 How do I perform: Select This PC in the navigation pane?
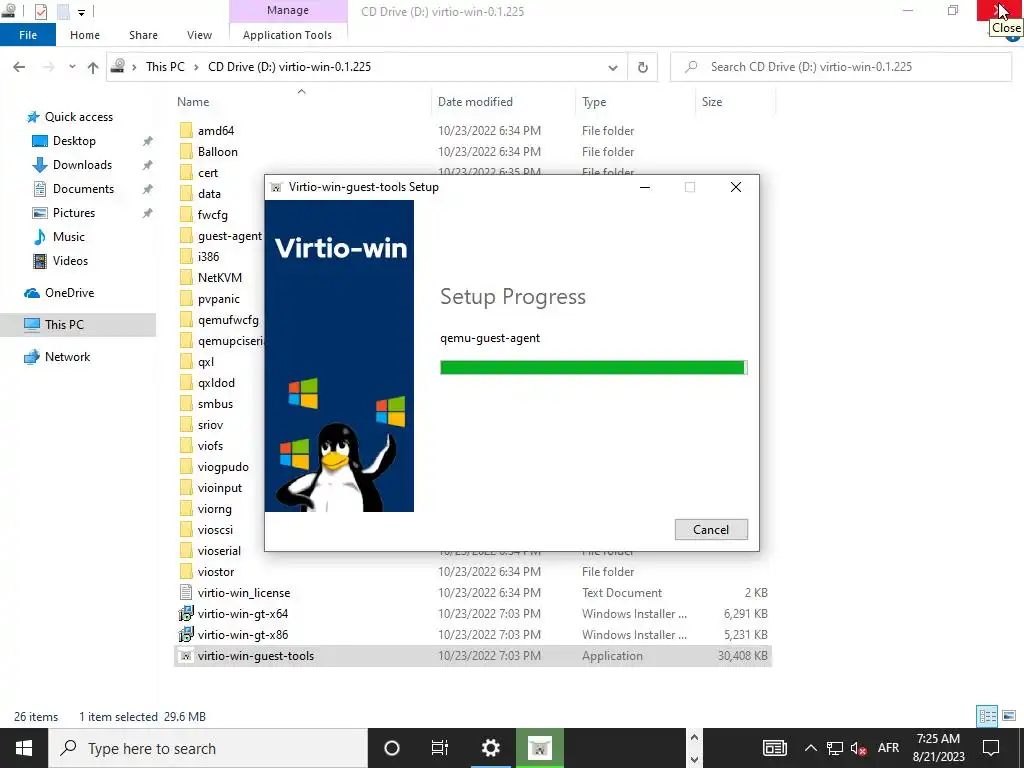(x=64, y=325)
